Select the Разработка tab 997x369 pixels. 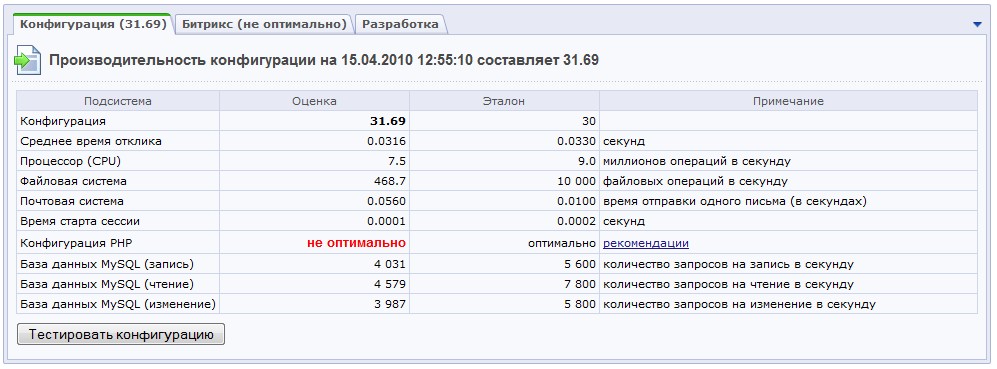click(x=400, y=24)
